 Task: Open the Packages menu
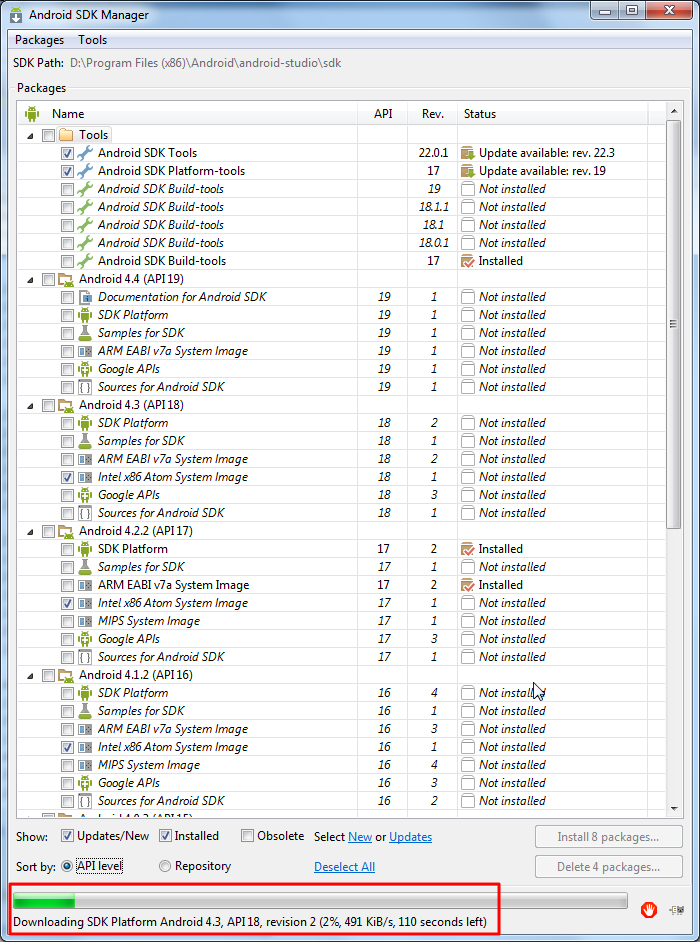point(40,40)
